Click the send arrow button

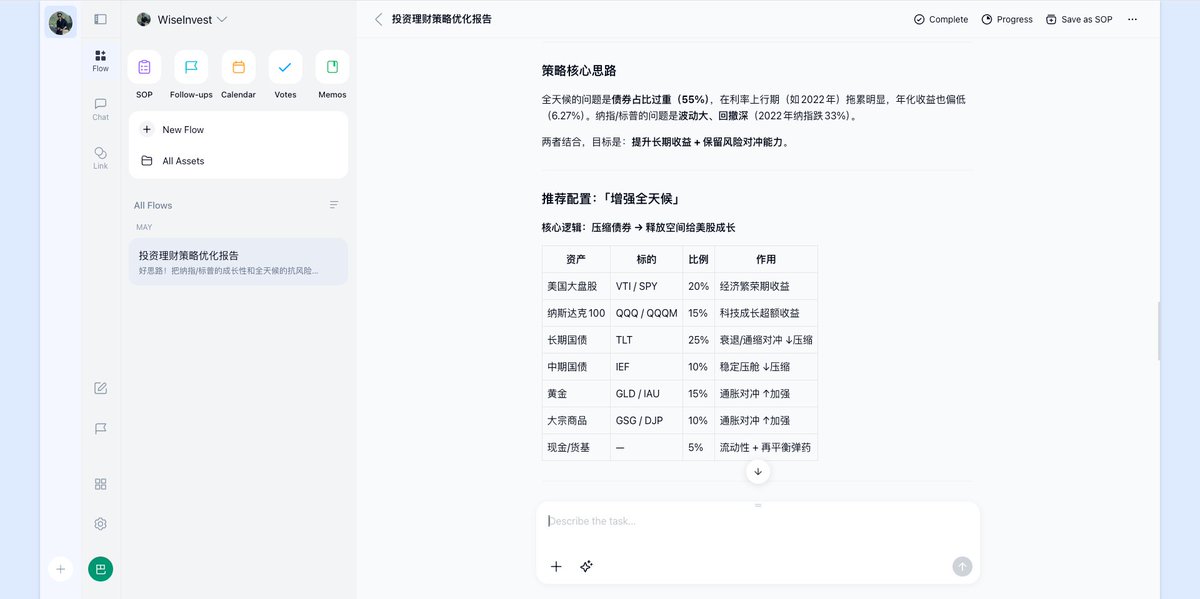click(x=962, y=566)
